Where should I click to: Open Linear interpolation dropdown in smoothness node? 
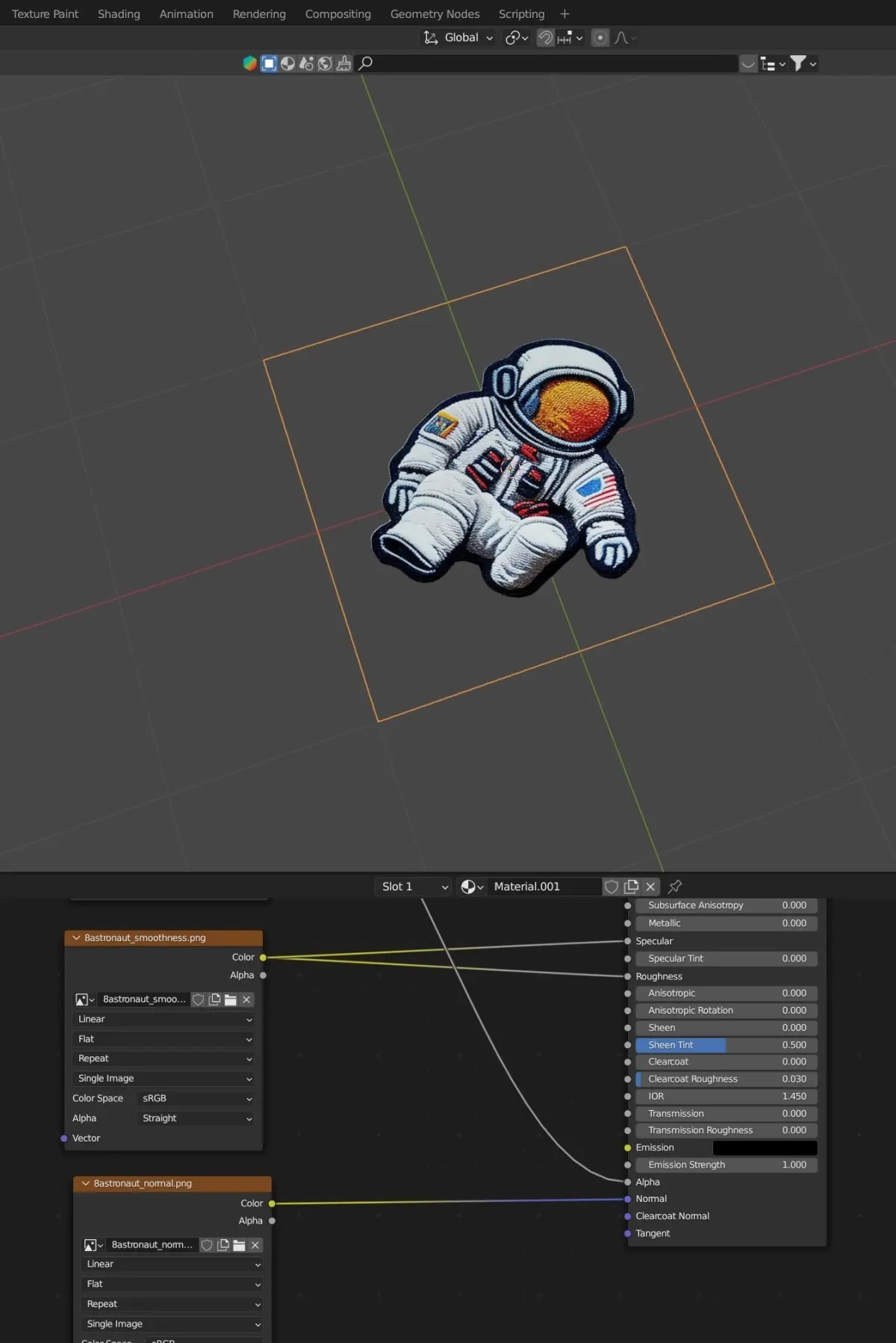tap(164, 1020)
